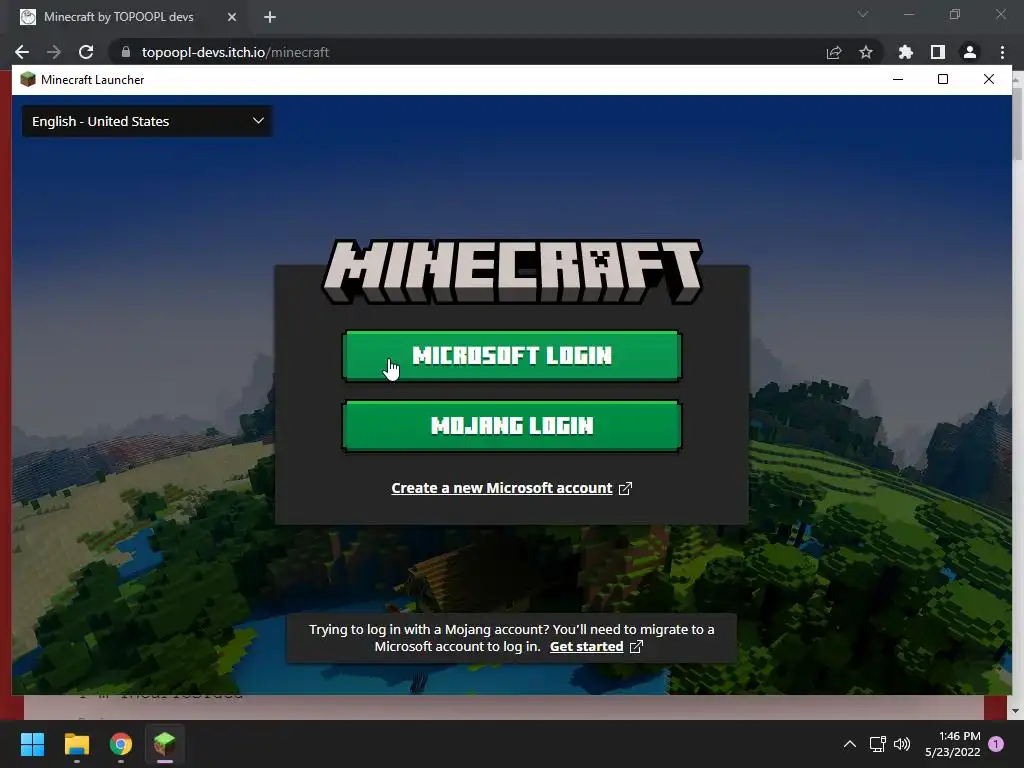The width and height of the screenshot is (1024, 768).
Task: Click the scrollbar down arrow
Action: 1017,711
